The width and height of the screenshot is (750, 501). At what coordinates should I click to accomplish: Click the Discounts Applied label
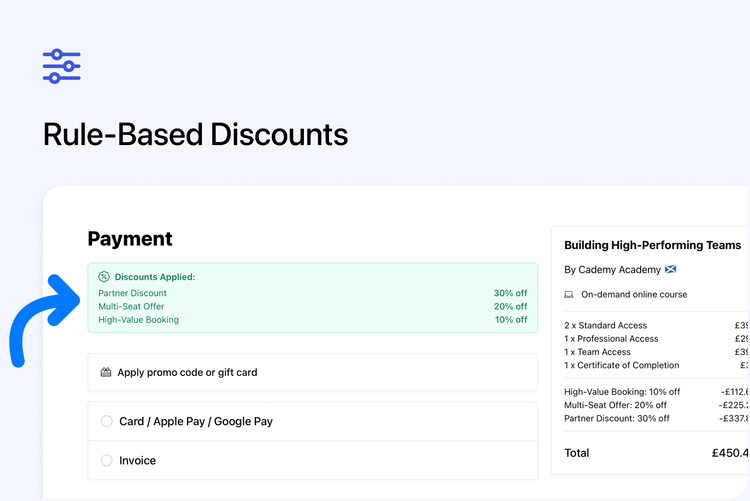pyautogui.click(x=155, y=277)
